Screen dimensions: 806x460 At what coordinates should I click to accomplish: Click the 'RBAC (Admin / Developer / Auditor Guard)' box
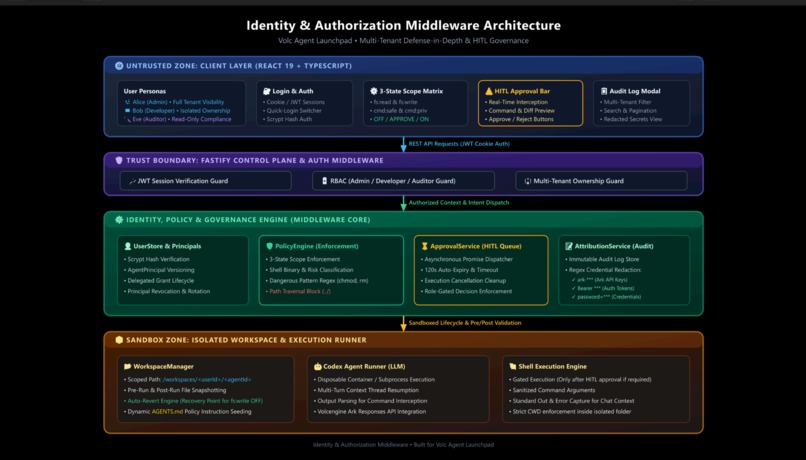pyautogui.click(x=404, y=181)
